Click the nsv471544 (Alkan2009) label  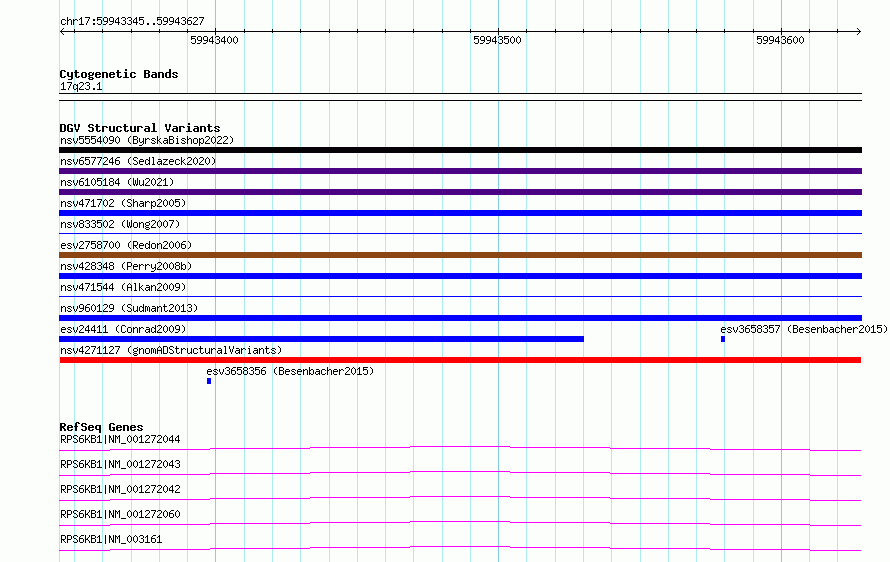pos(123,287)
